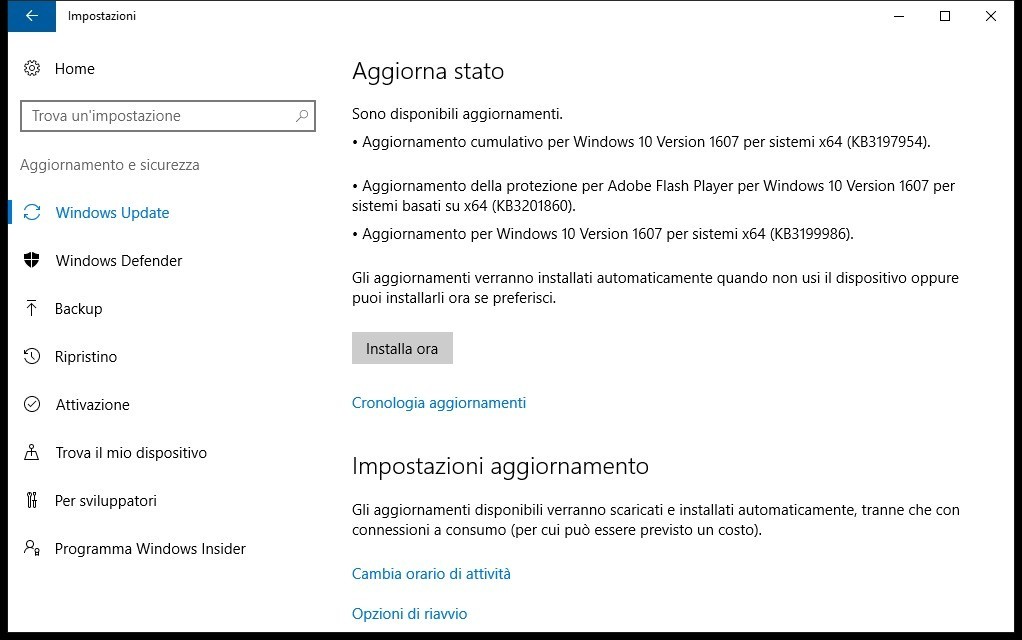Open the Windows Defender section

(118, 261)
